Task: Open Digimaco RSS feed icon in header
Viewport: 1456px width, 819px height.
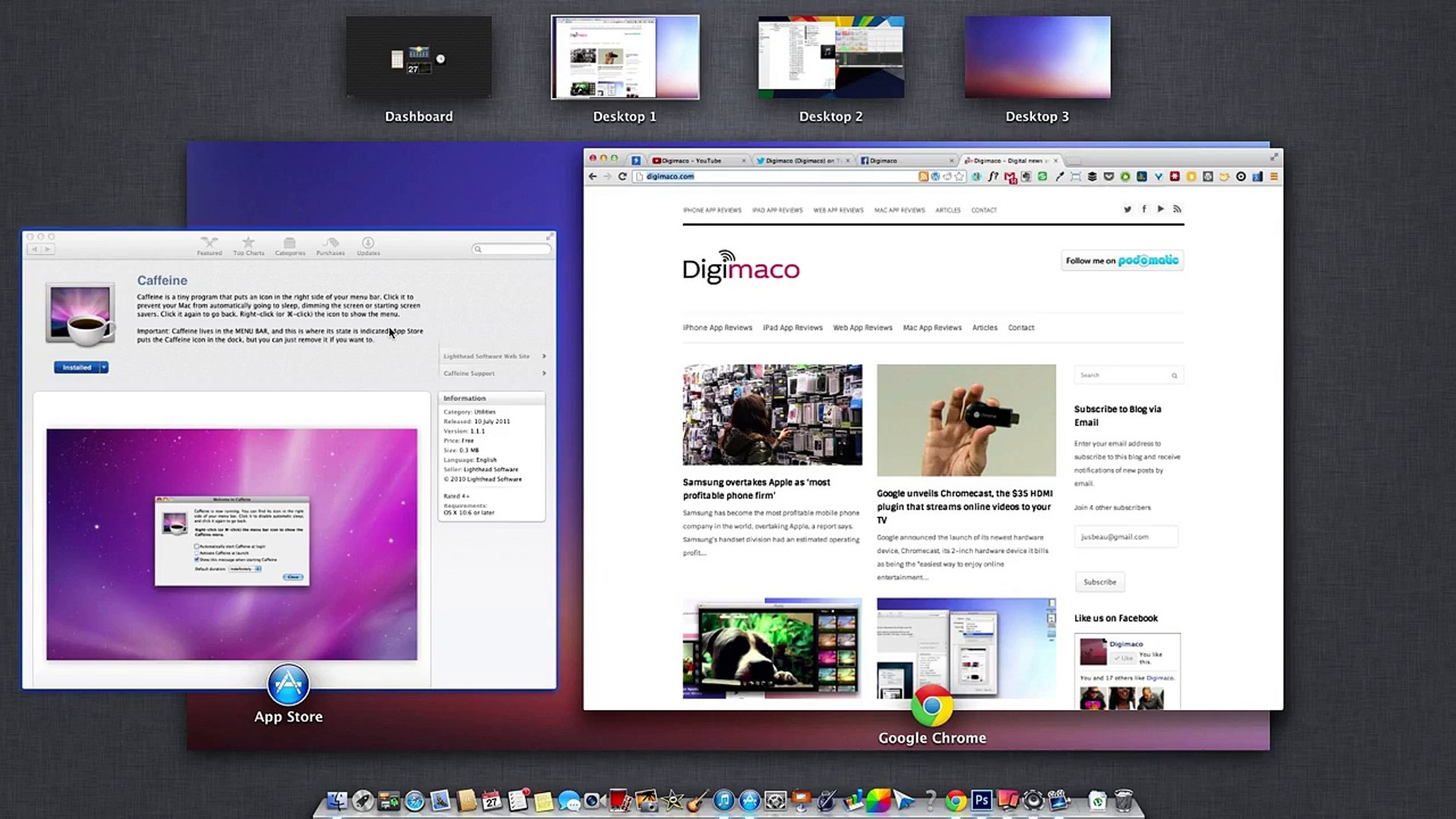Action: coord(1177,209)
